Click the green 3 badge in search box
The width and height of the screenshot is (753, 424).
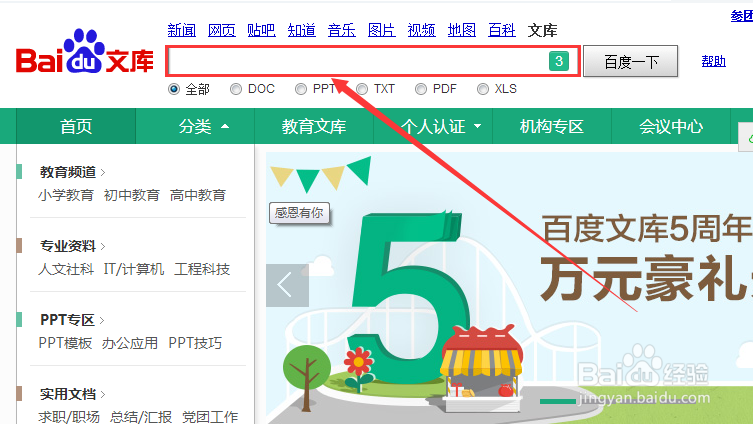[x=559, y=61]
